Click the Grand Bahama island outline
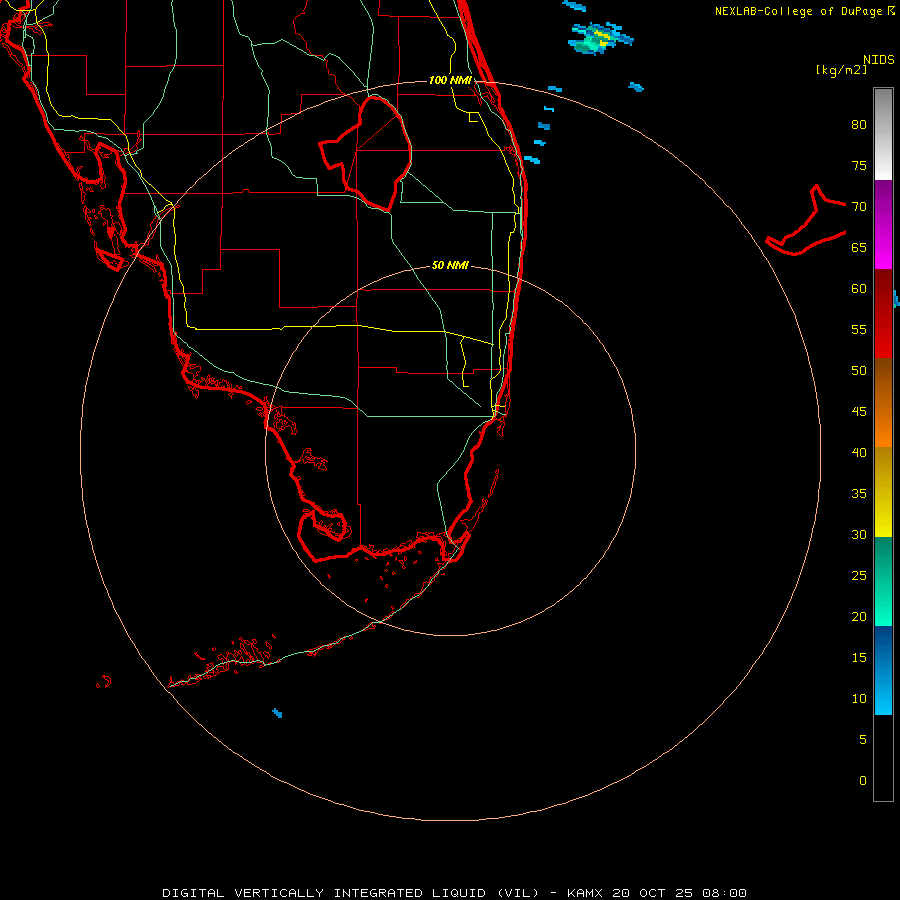The height and width of the screenshot is (900, 900). tap(806, 220)
